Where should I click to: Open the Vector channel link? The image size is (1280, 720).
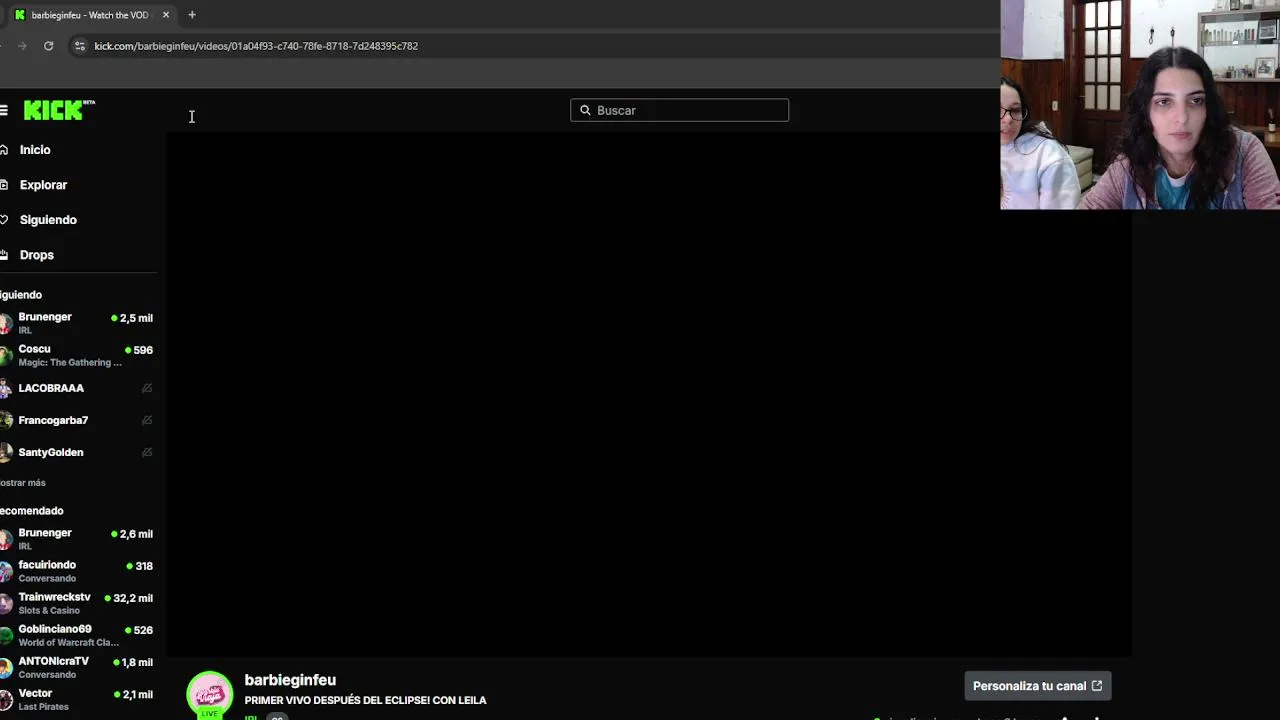35,693
